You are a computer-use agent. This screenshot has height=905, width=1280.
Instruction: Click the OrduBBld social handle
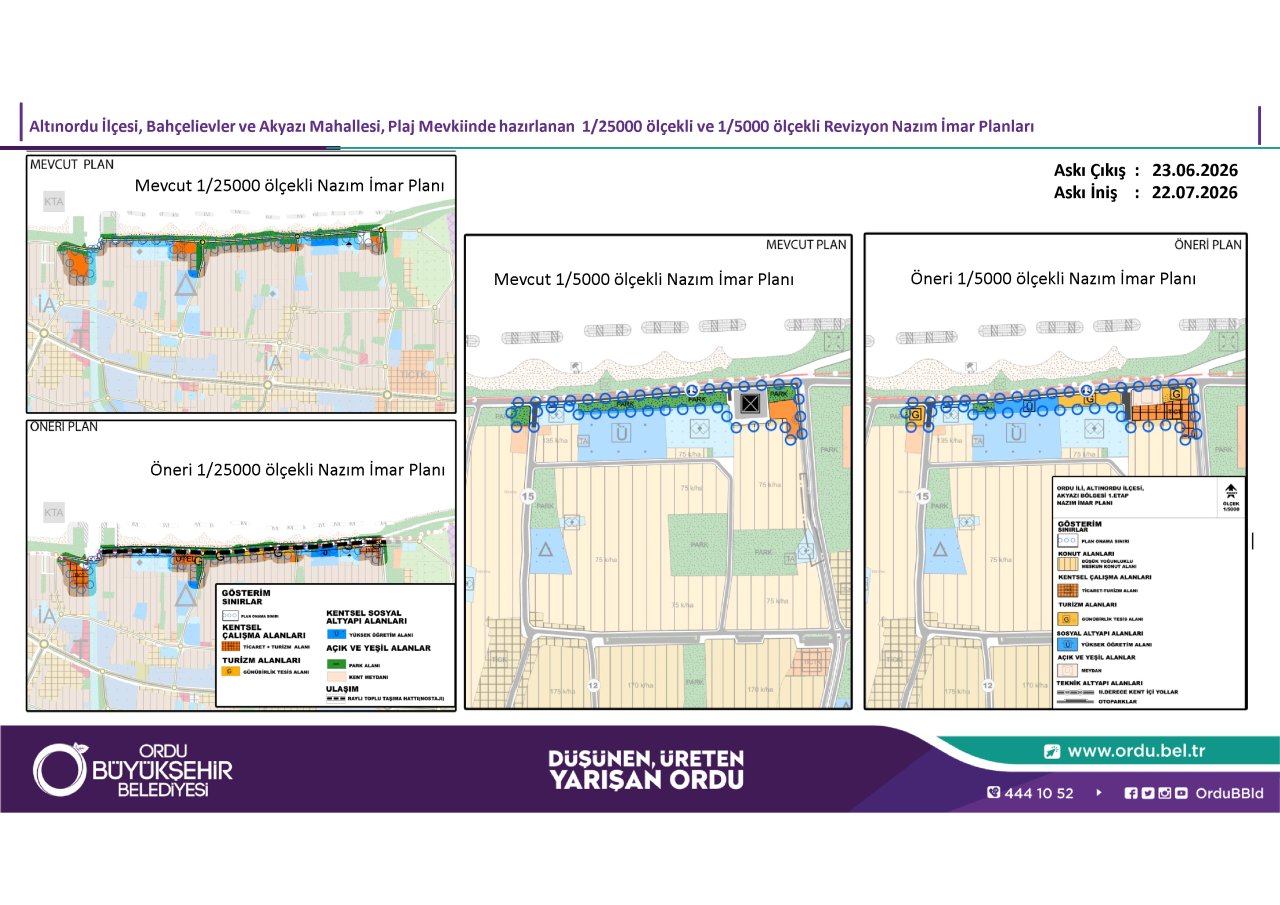point(1230,793)
